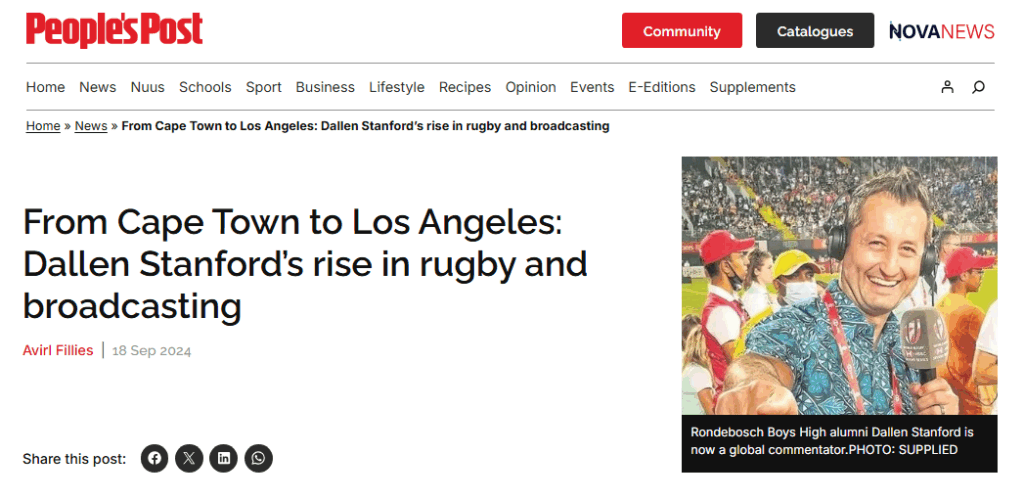Share article via LinkedIn icon
Screen dimensions: 1024x499
[x=224, y=459]
